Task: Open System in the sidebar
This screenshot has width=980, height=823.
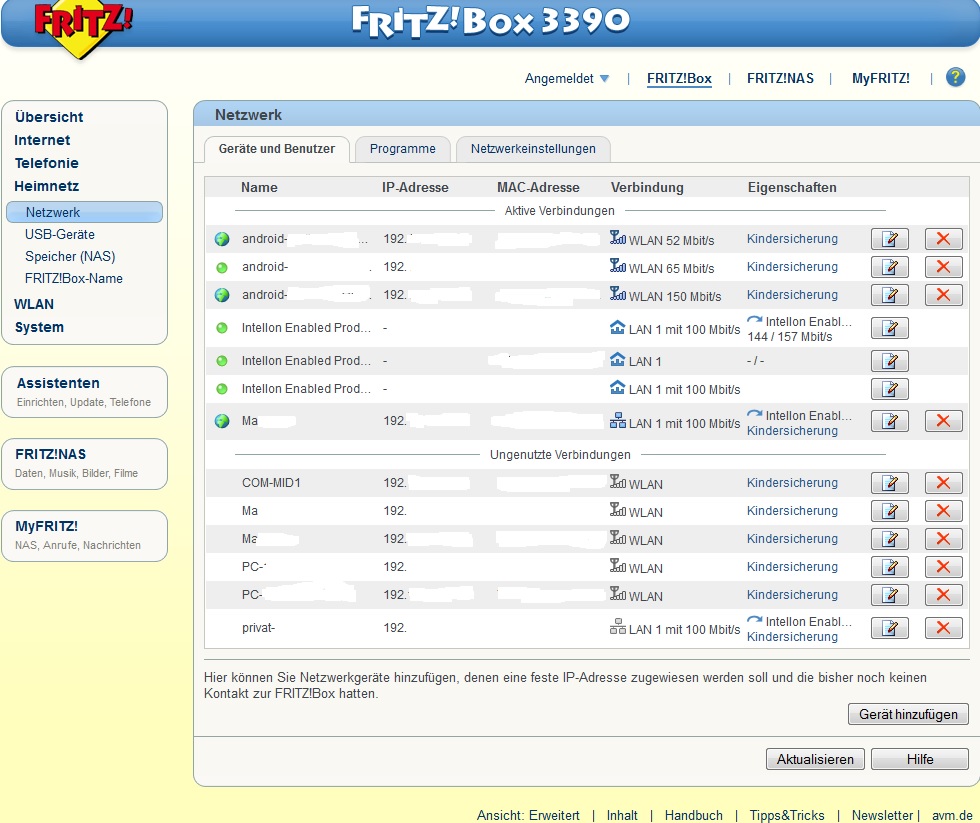Action: coord(39,327)
